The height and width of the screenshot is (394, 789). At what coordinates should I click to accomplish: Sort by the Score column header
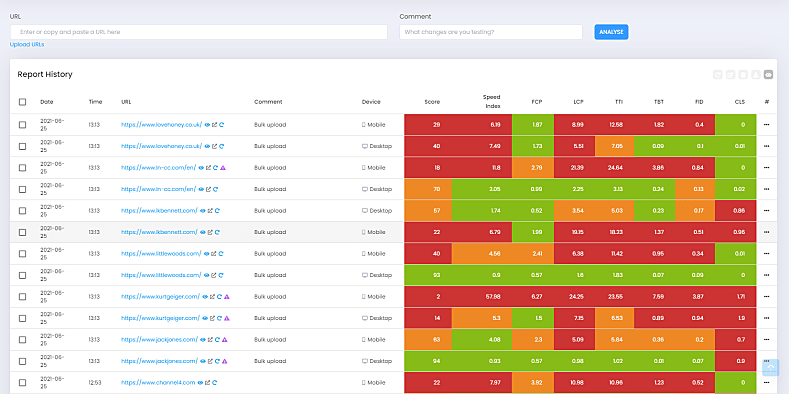pyautogui.click(x=432, y=102)
